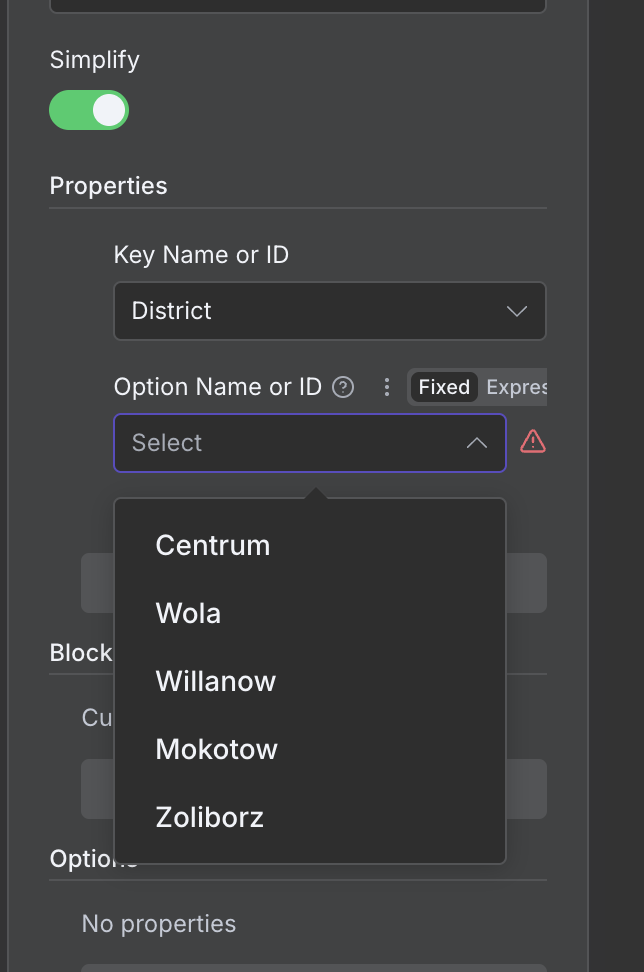644x972 pixels.
Task: Click the Select option input field
Action: coord(290,443)
